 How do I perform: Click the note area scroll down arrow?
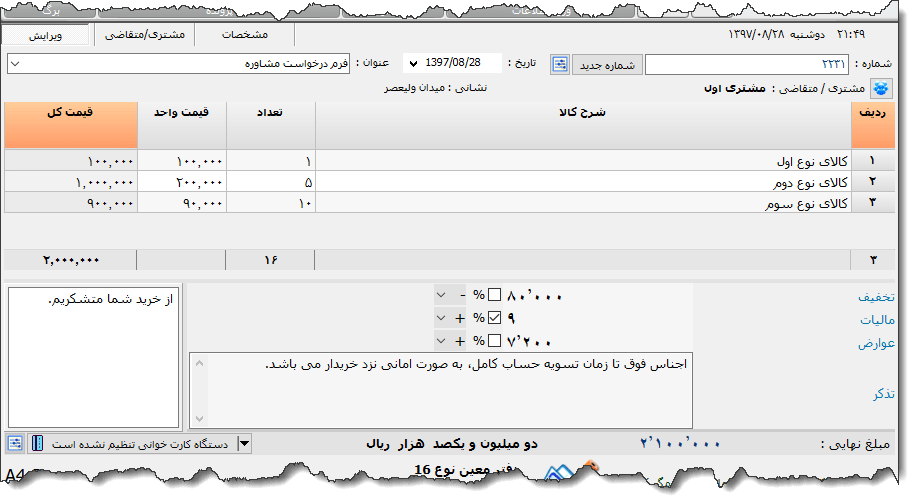pyautogui.click(x=199, y=418)
